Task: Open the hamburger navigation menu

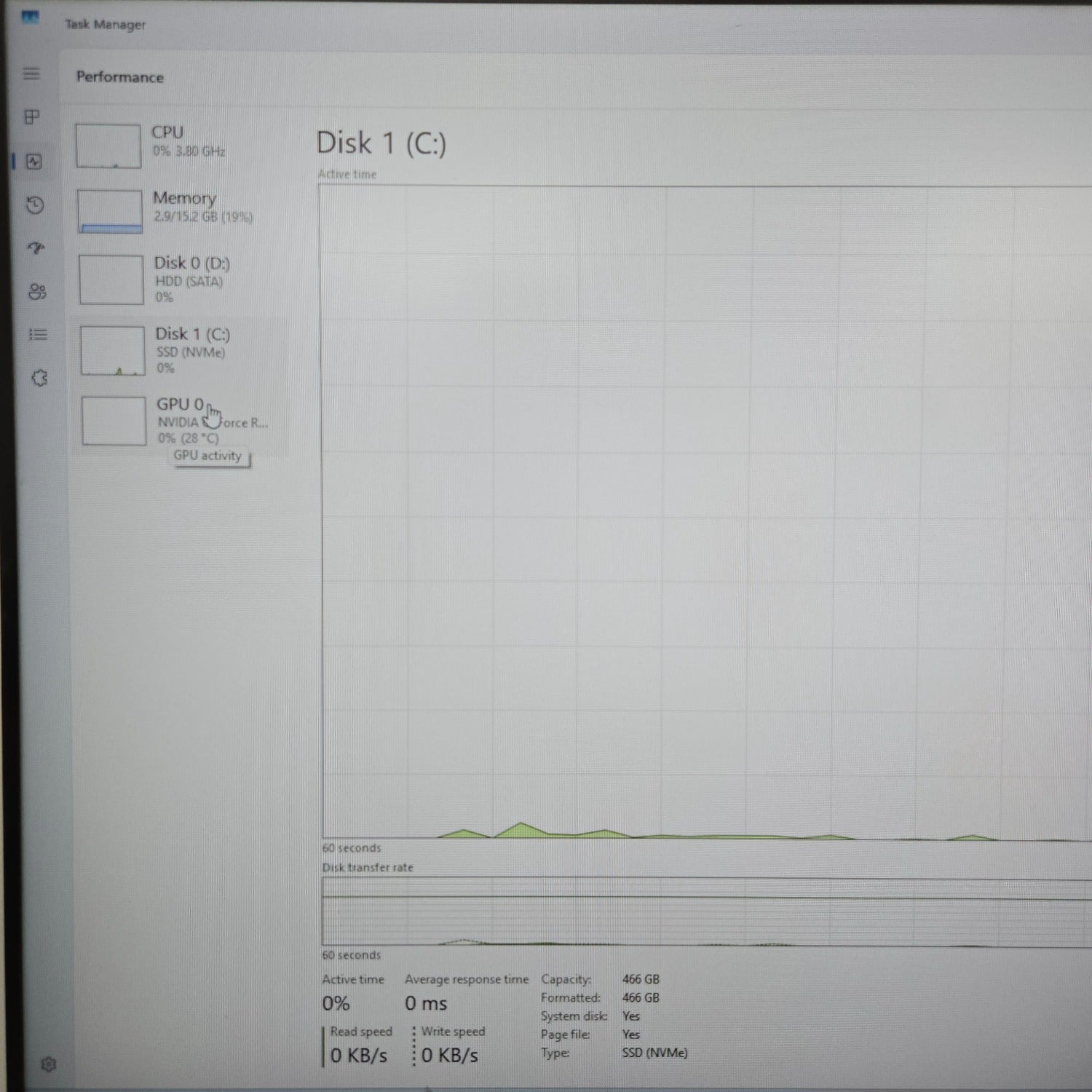Action: coord(31,74)
